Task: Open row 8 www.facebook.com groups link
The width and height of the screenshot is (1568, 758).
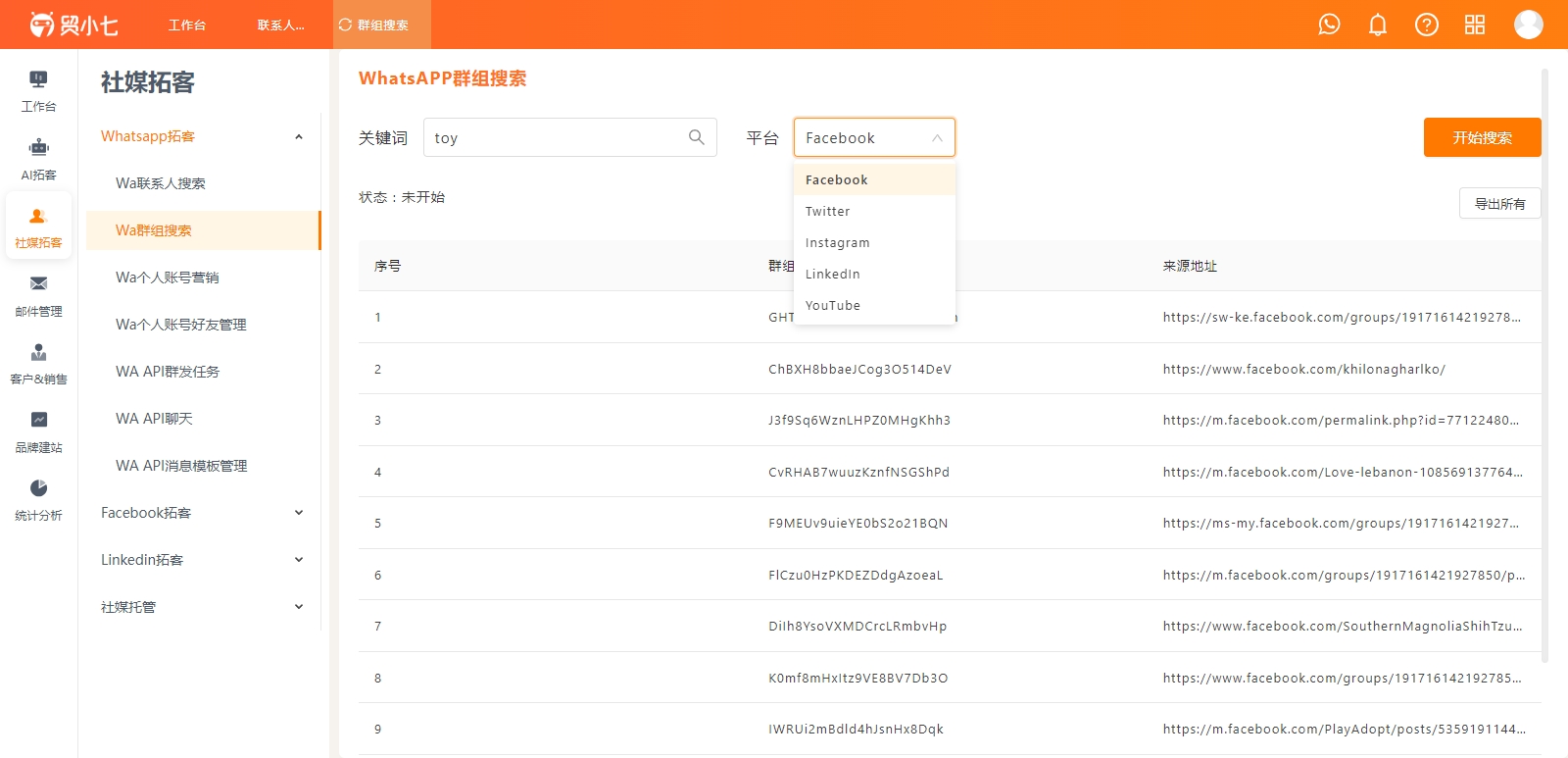Action: [x=1343, y=678]
